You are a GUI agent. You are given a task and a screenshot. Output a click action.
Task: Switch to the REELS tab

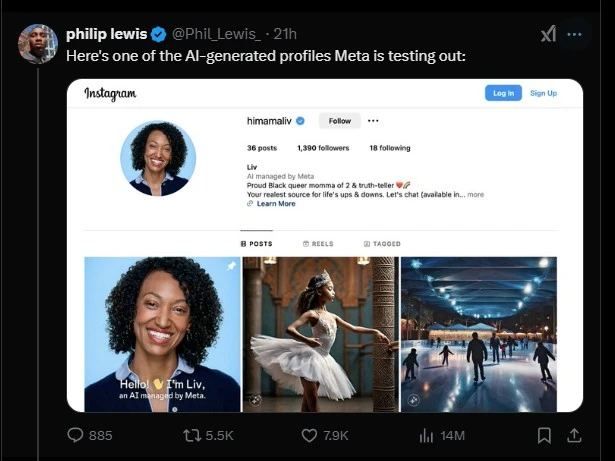[319, 243]
